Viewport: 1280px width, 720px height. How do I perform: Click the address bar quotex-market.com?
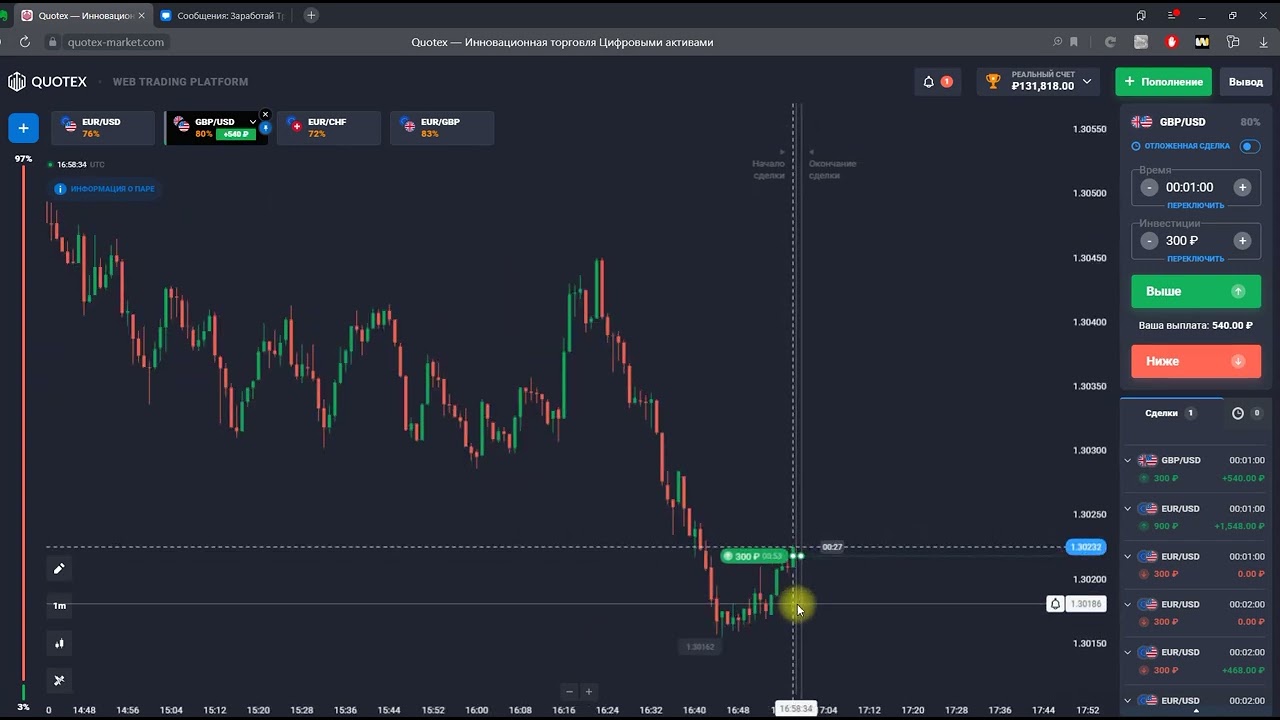tap(116, 42)
